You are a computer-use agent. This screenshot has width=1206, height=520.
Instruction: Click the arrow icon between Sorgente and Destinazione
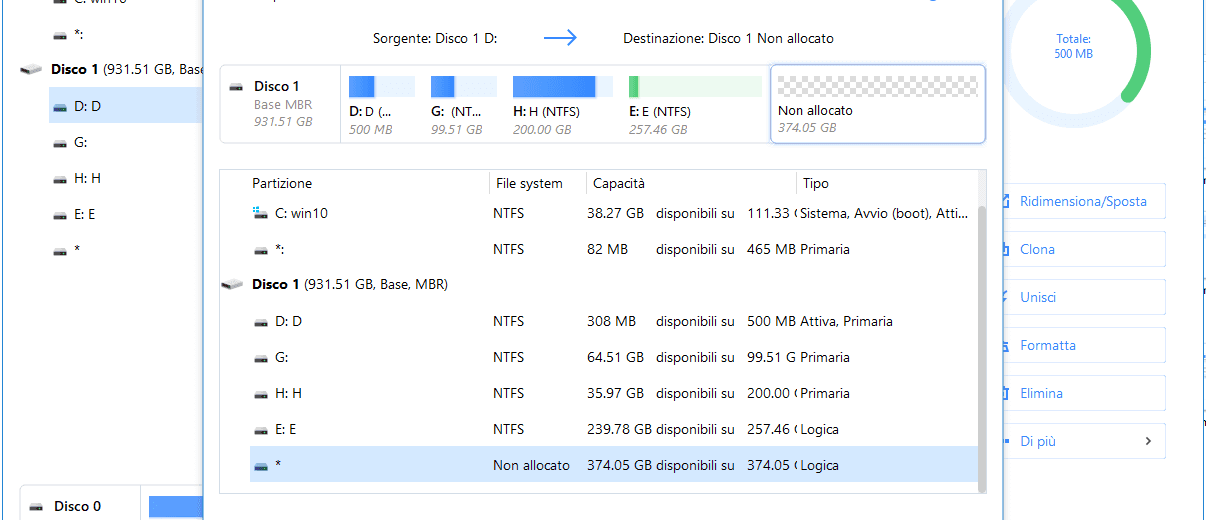(x=560, y=38)
